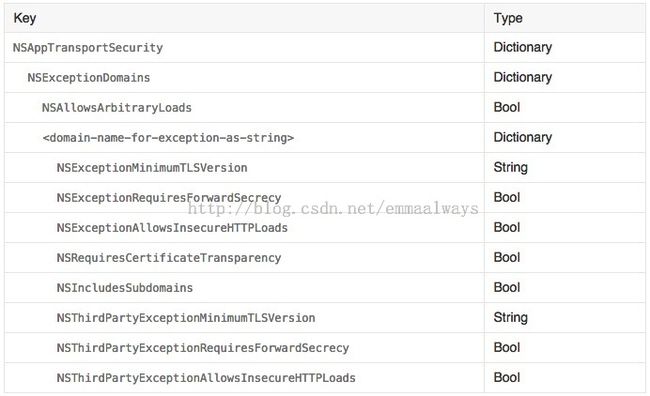This screenshot has height=396, width=650.
Task: Click the Type column header
Action: tap(508, 18)
